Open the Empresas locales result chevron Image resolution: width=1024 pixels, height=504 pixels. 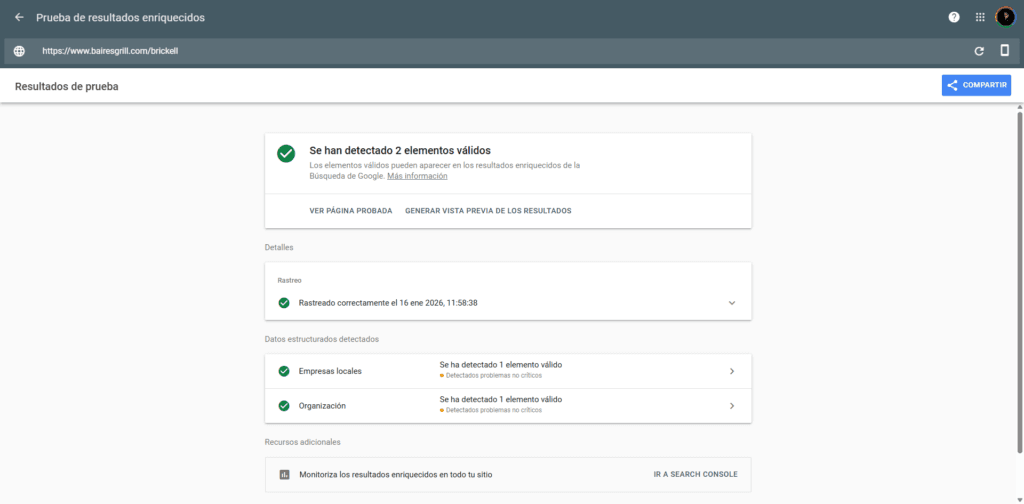[731, 371]
